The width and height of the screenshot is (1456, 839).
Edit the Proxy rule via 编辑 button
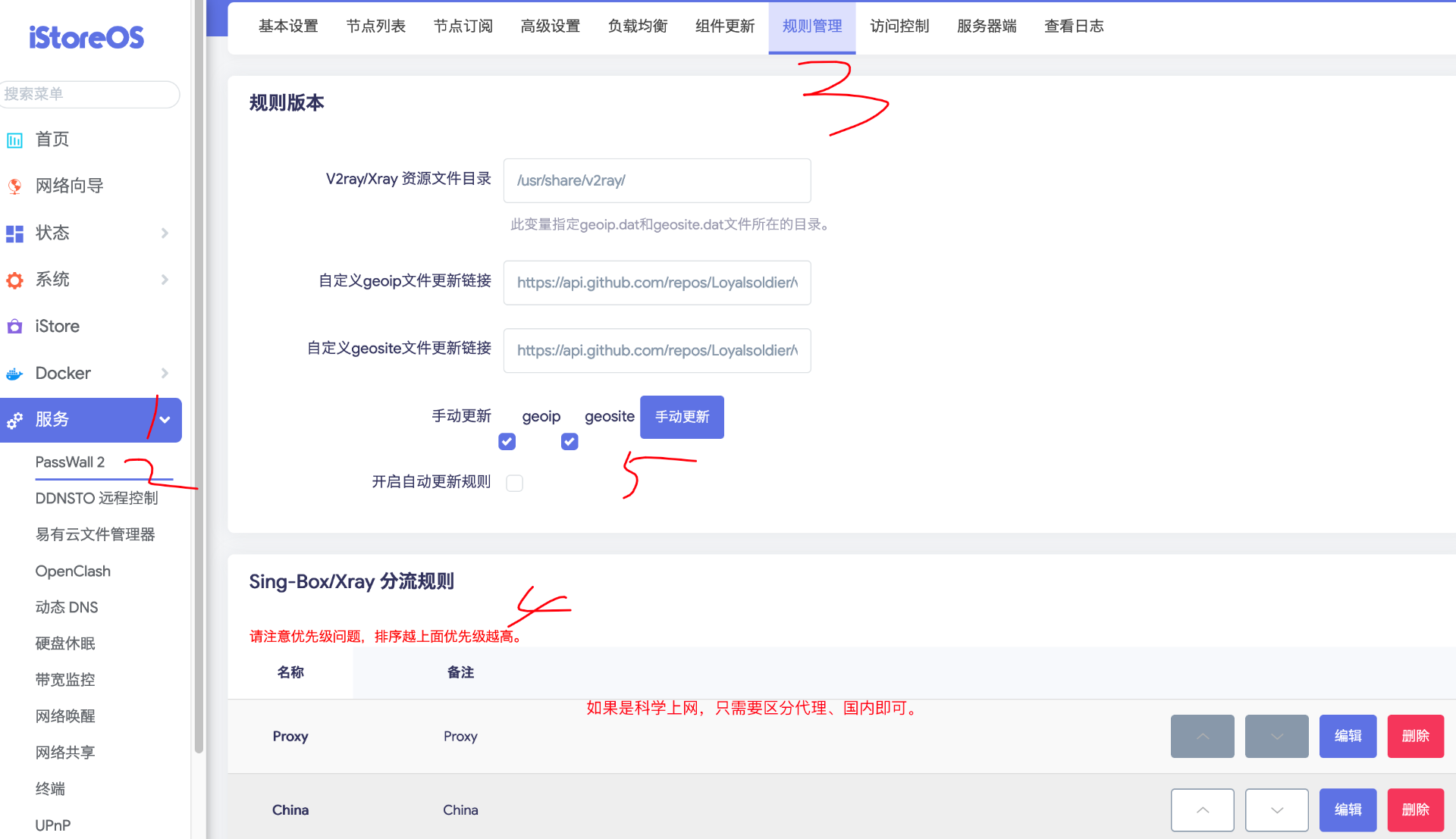tap(1347, 736)
